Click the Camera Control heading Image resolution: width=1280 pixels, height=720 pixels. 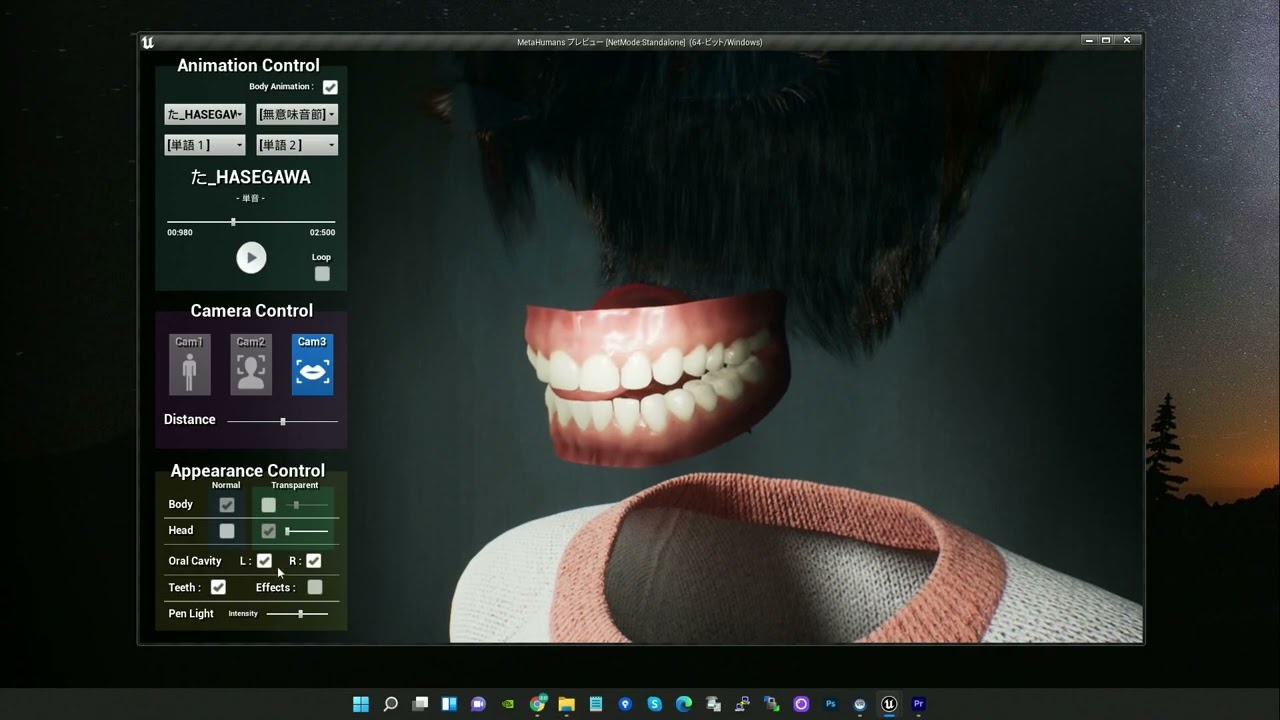[x=252, y=311]
